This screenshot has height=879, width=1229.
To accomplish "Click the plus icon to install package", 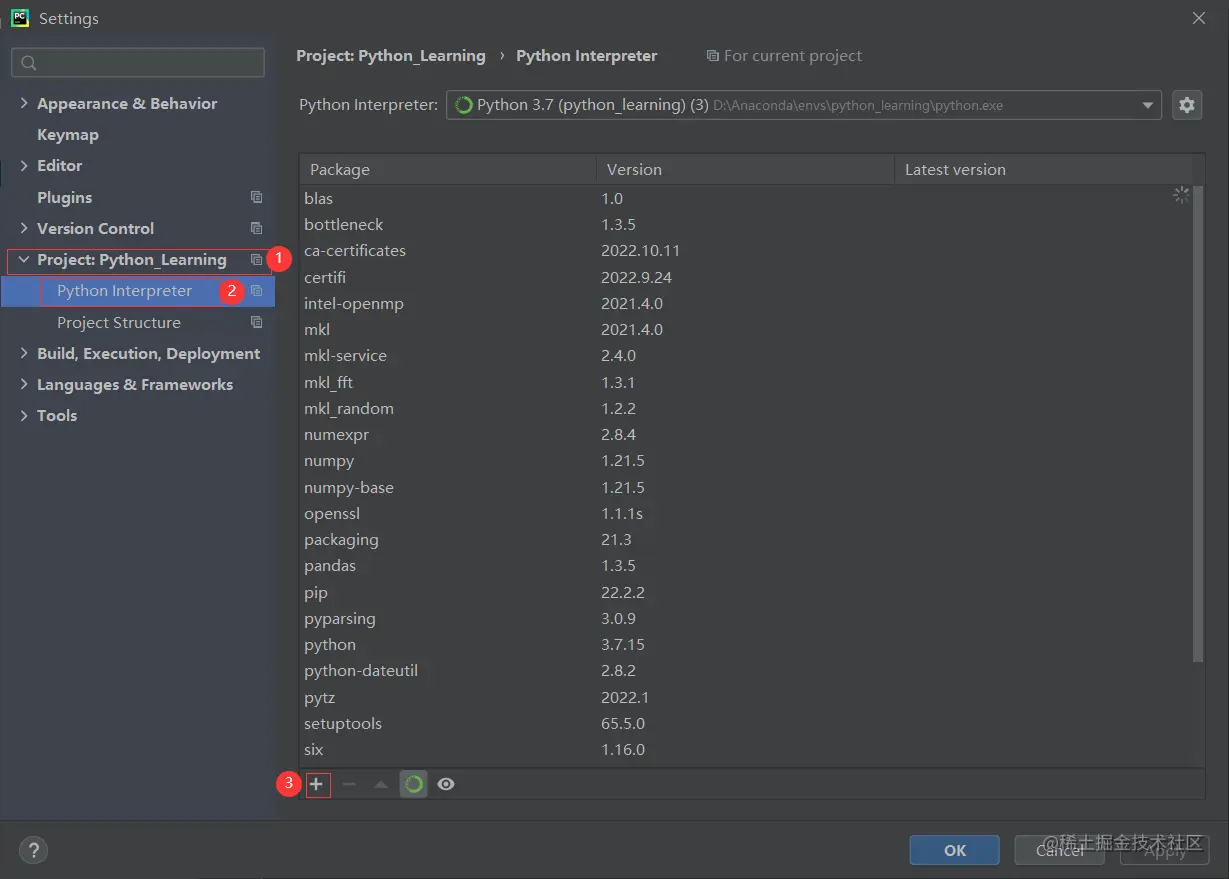I will pyautogui.click(x=316, y=784).
